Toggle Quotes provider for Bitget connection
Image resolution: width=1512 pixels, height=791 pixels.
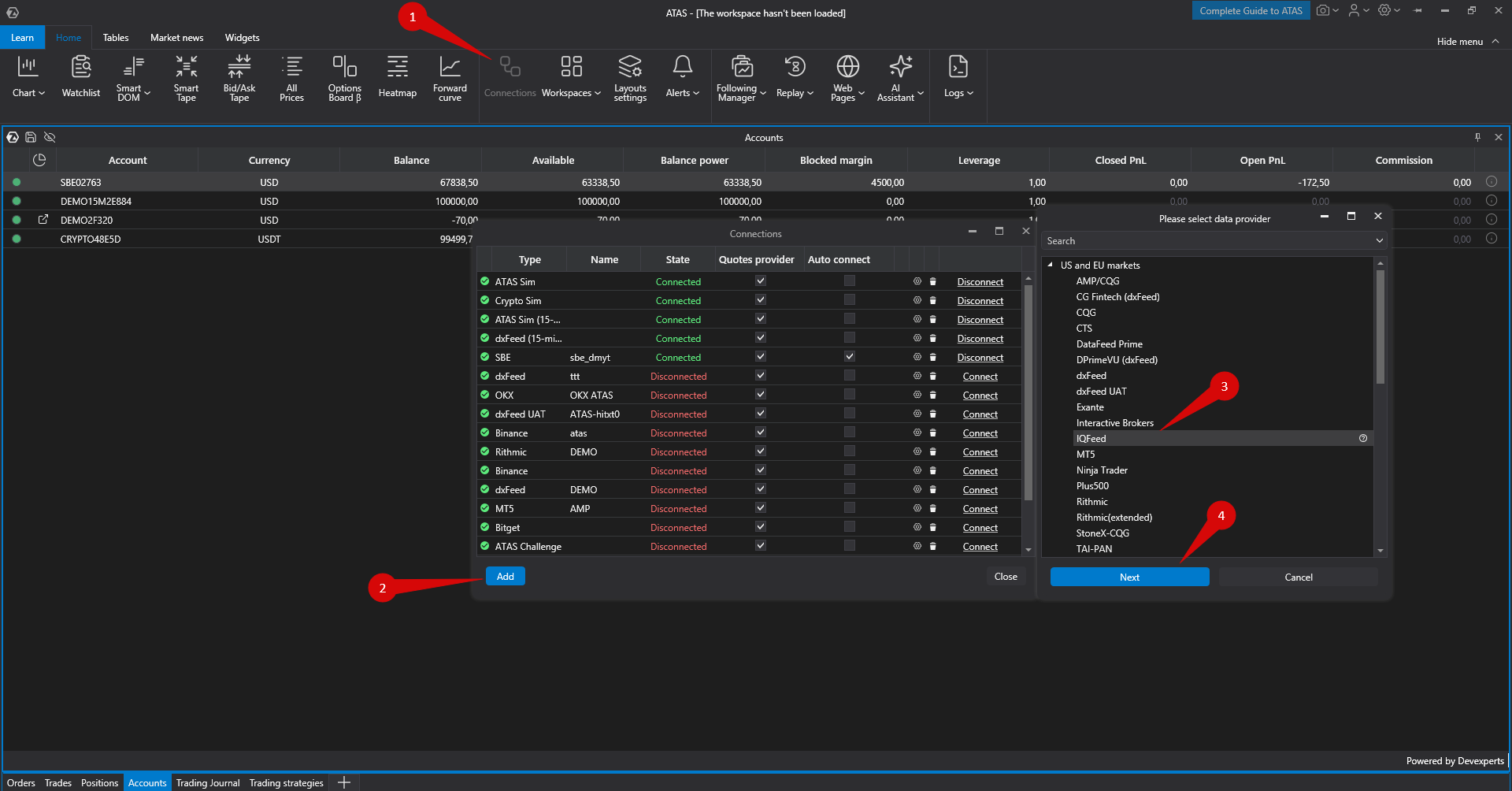[x=761, y=527]
